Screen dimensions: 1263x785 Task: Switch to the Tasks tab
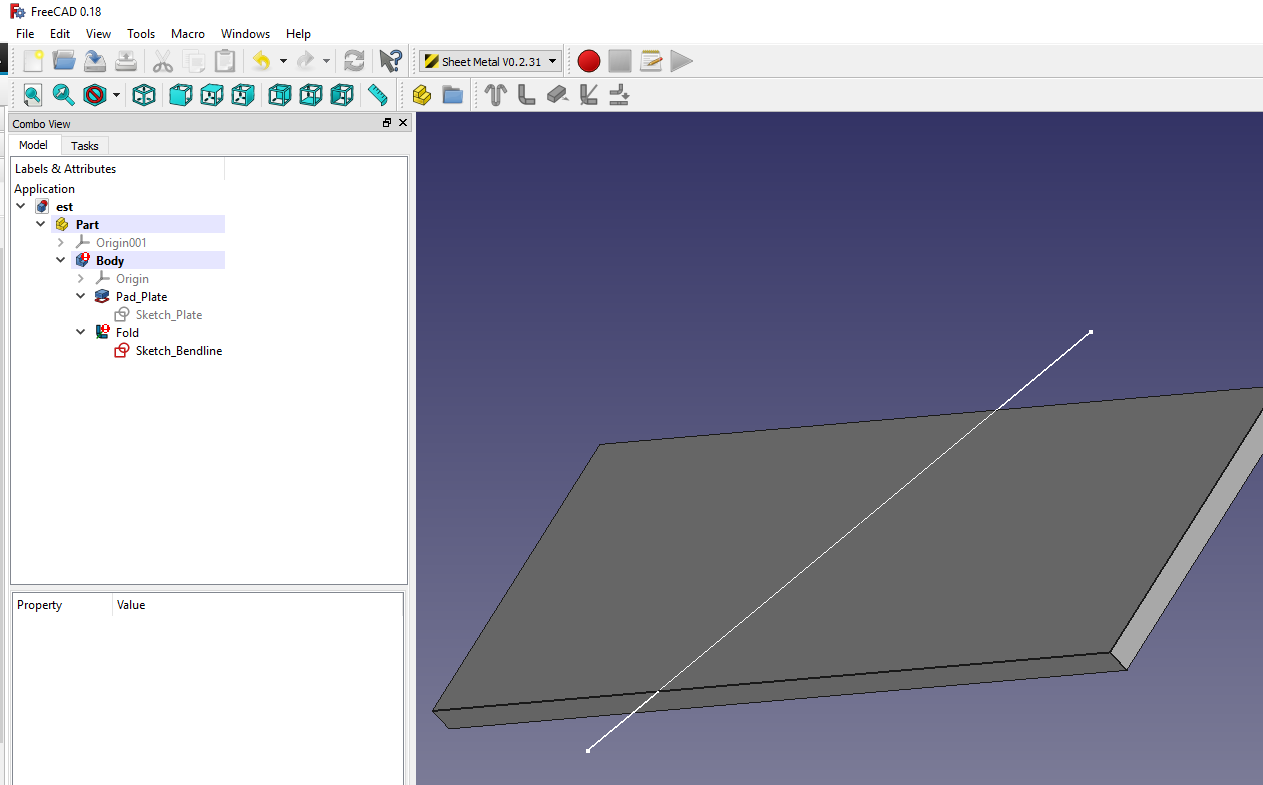click(84, 145)
